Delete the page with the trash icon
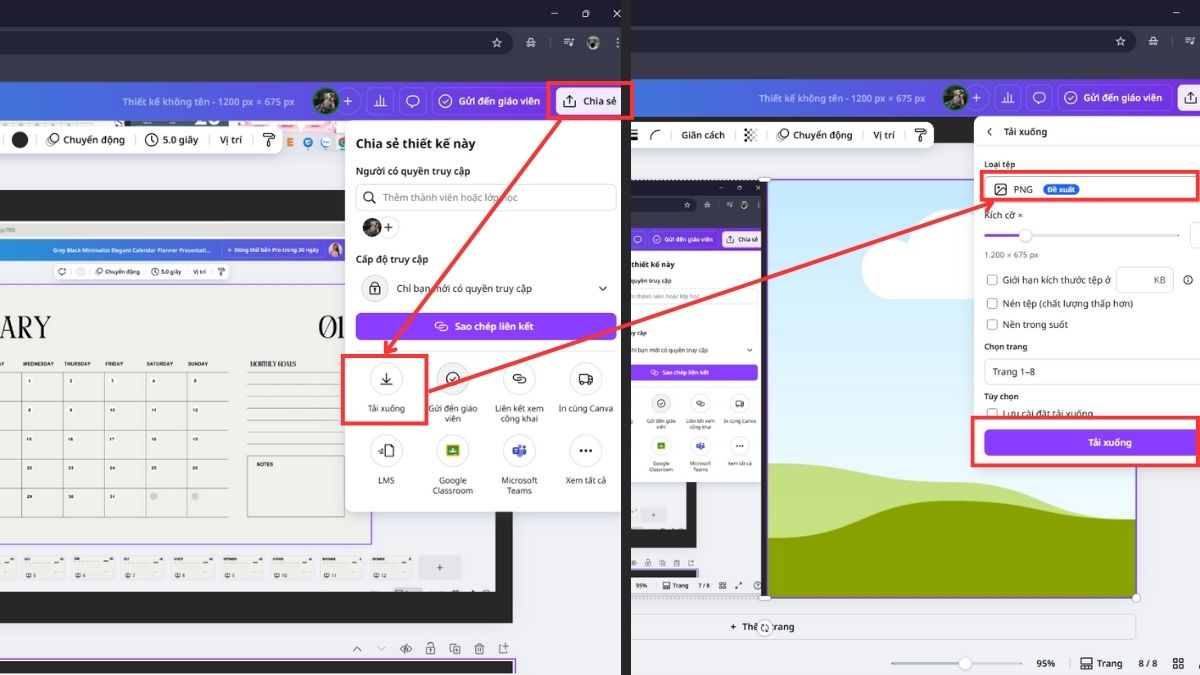This screenshot has height=675, width=1200. tap(479, 649)
